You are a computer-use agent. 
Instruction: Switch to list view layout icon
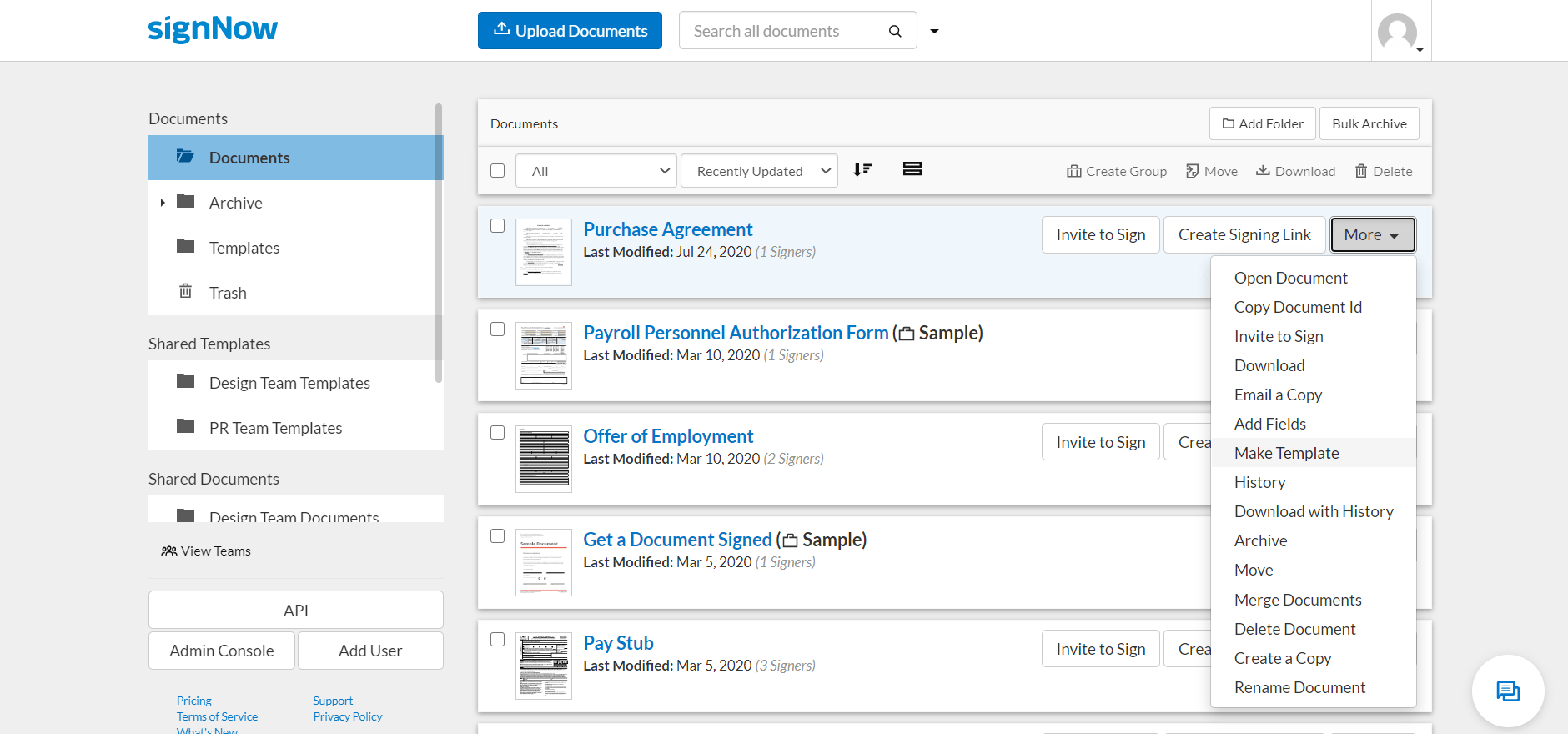pyautogui.click(x=912, y=169)
